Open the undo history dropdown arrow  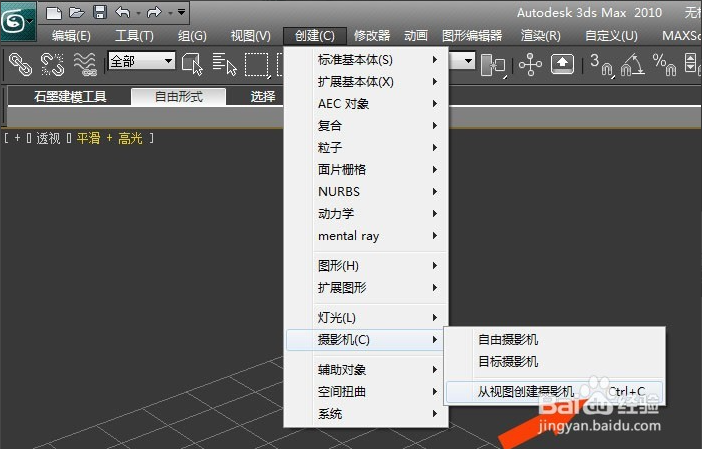[138, 13]
